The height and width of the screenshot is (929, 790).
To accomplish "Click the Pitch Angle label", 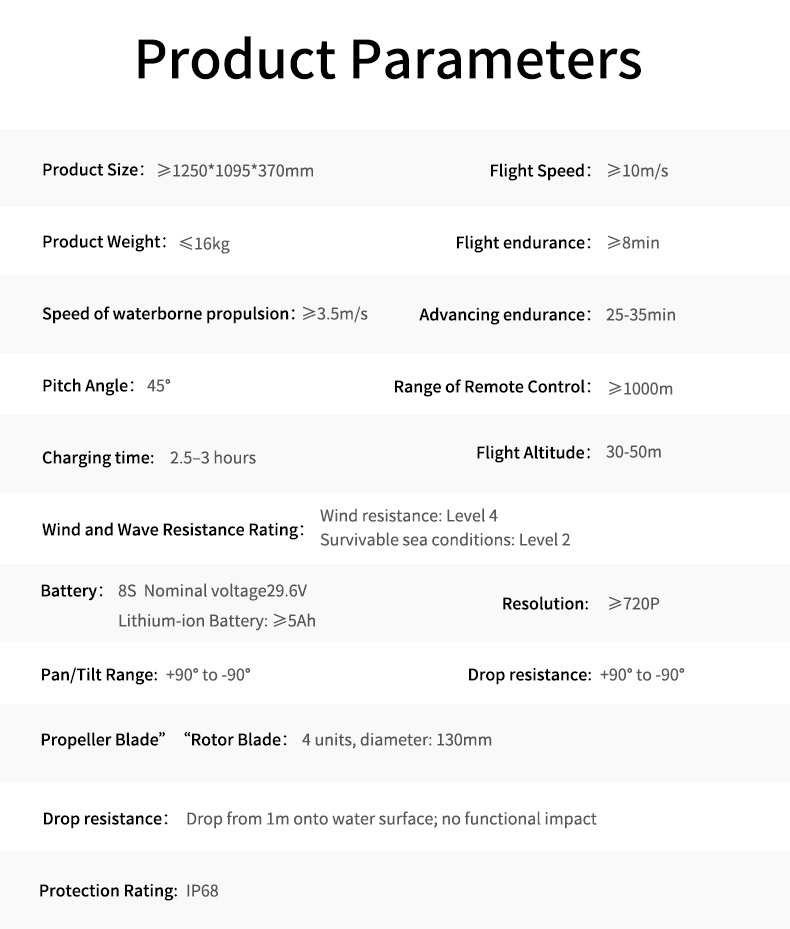I will click(86, 386).
